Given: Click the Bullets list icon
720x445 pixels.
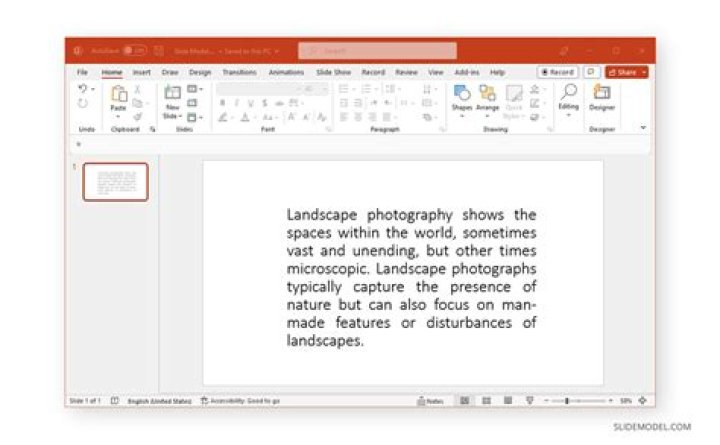Looking at the screenshot, I should (343, 89).
